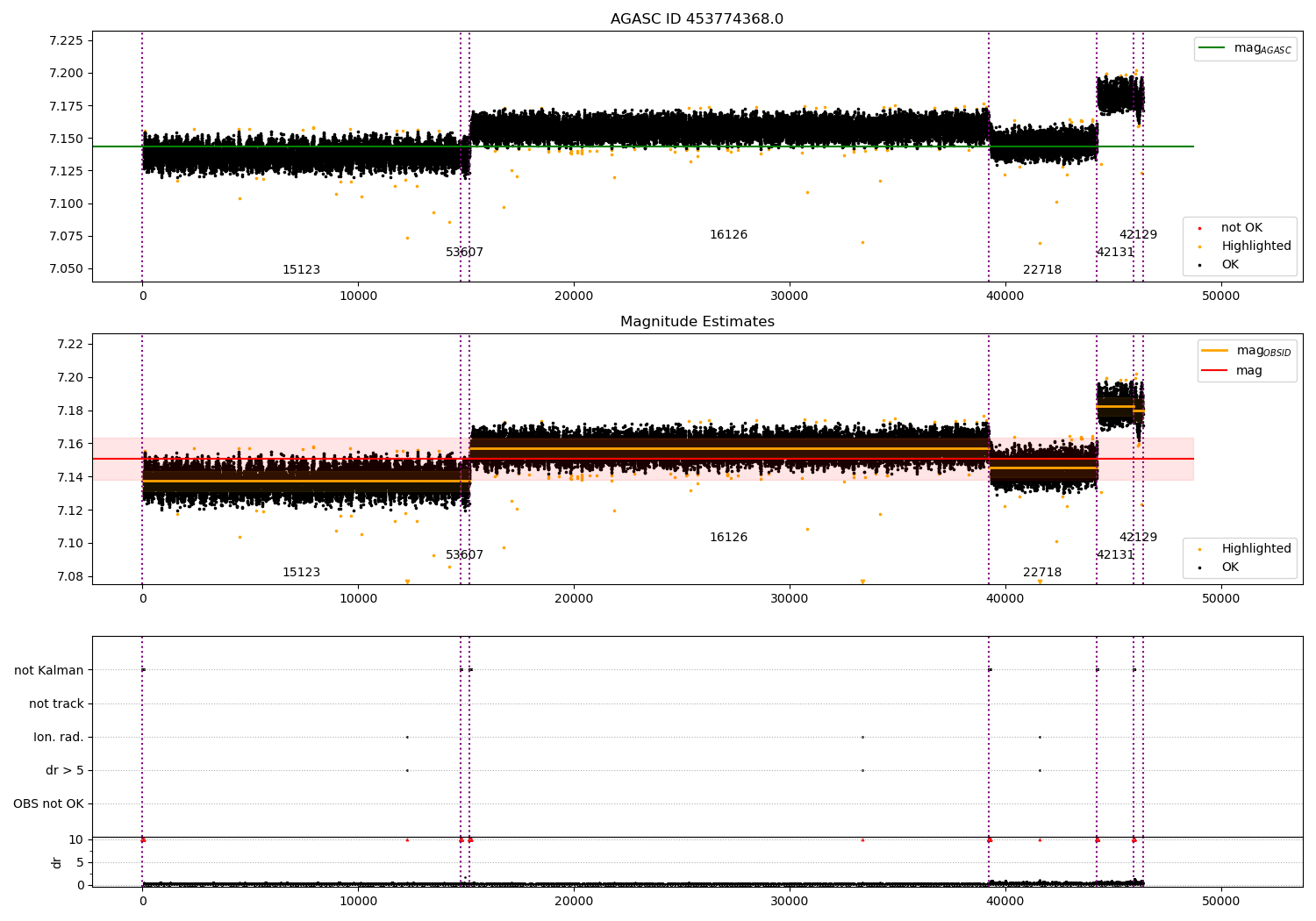The height and width of the screenshot is (921, 1316).
Task: Click the 10000 x-axis tick under Magnitude Estimates plot
Action: click(x=358, y=599)
